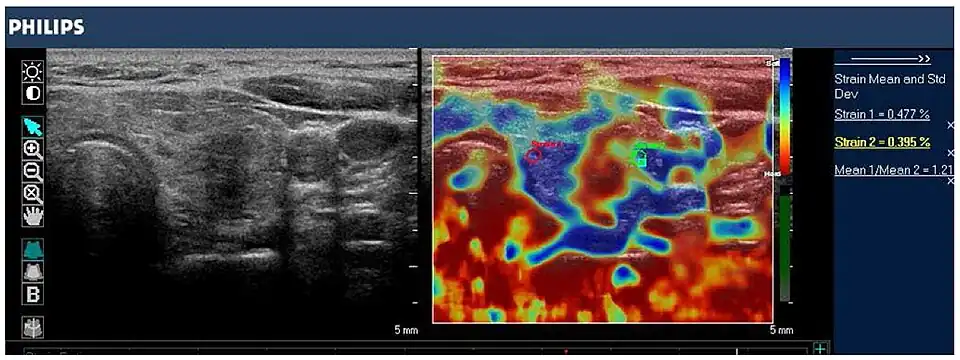Screen dimensions: 960x360
Task: Collapse the results panel double-arrow
Action: pyautogui.click(x=883, y=59)
